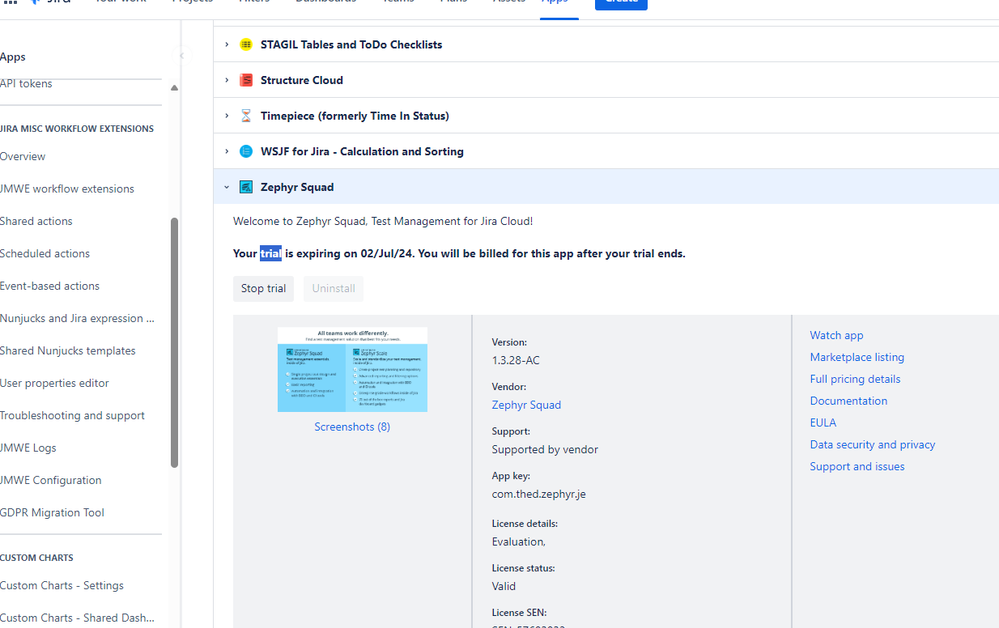Screen dimensions: 999x628
Task: Expand the STAGIL Tables and ToDo Checklists entry
Action: tap(227, 44)
